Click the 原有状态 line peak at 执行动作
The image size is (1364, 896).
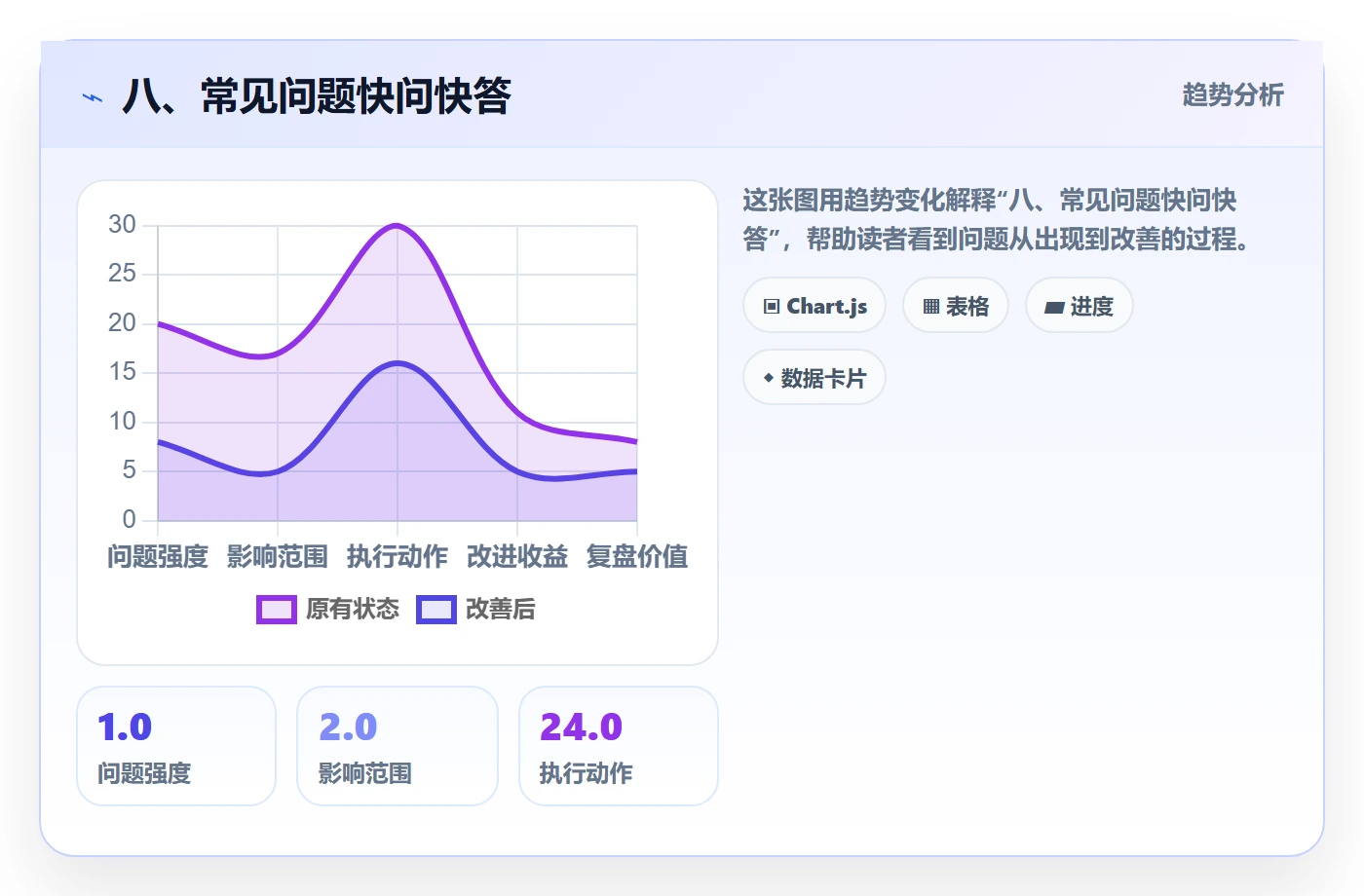coord(398,226)
